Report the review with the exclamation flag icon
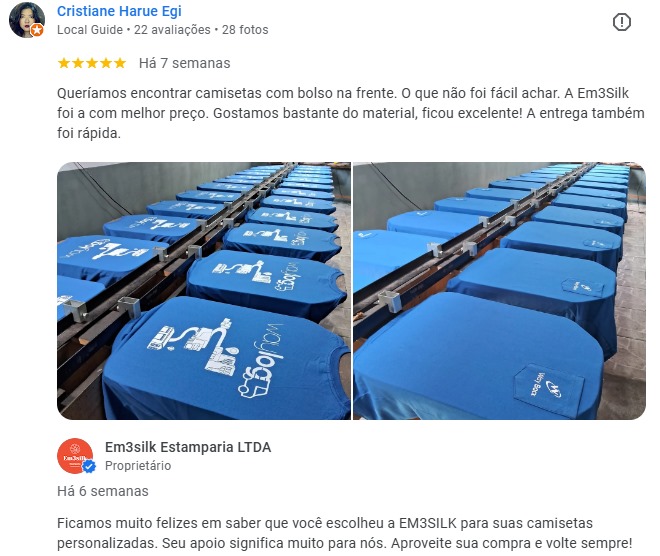This screenshot has height=556, width=660. click(621, 22)
